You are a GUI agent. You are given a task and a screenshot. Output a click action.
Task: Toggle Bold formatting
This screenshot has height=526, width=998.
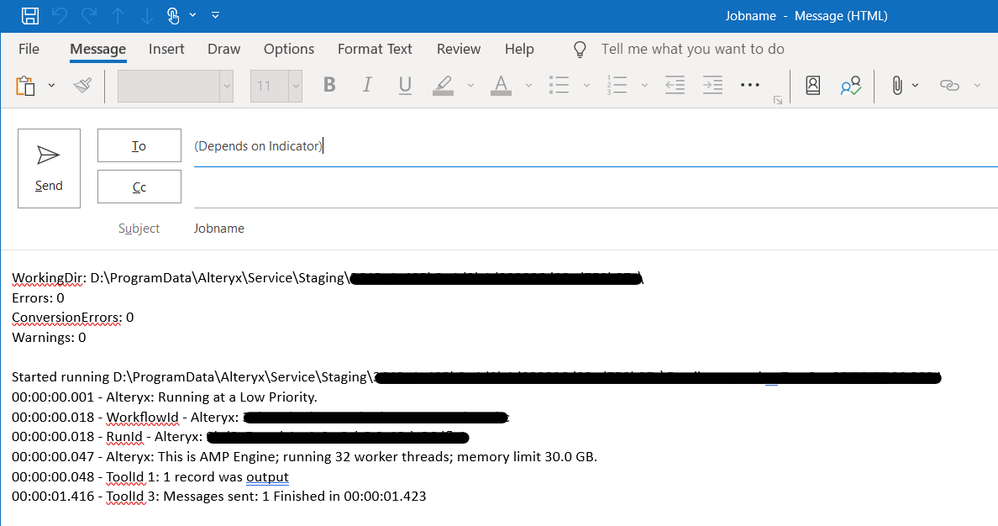pos(329,85)
